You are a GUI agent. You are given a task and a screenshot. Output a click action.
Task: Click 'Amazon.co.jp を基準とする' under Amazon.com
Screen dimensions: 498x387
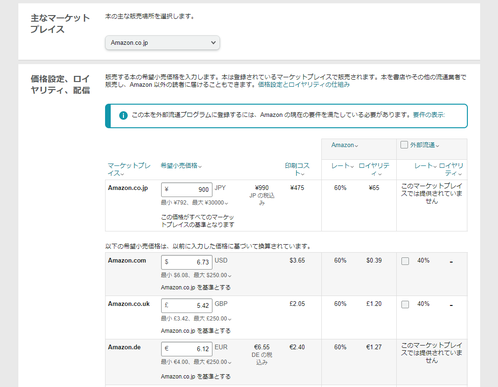tap(196, 287)
